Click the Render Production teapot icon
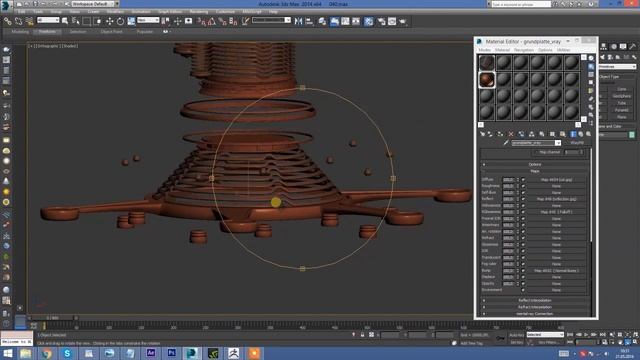Screen dimensions: 640x360 click(403, 21)
